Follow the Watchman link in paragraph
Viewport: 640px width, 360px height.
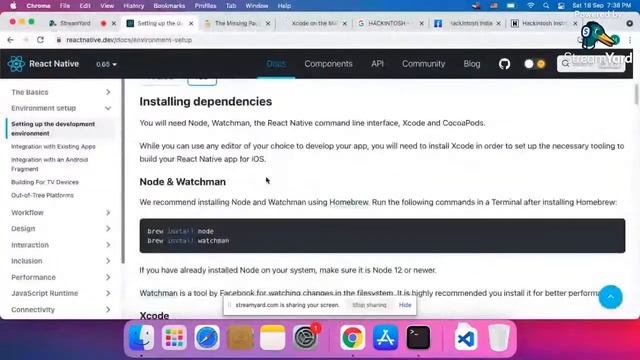[158, 293]
